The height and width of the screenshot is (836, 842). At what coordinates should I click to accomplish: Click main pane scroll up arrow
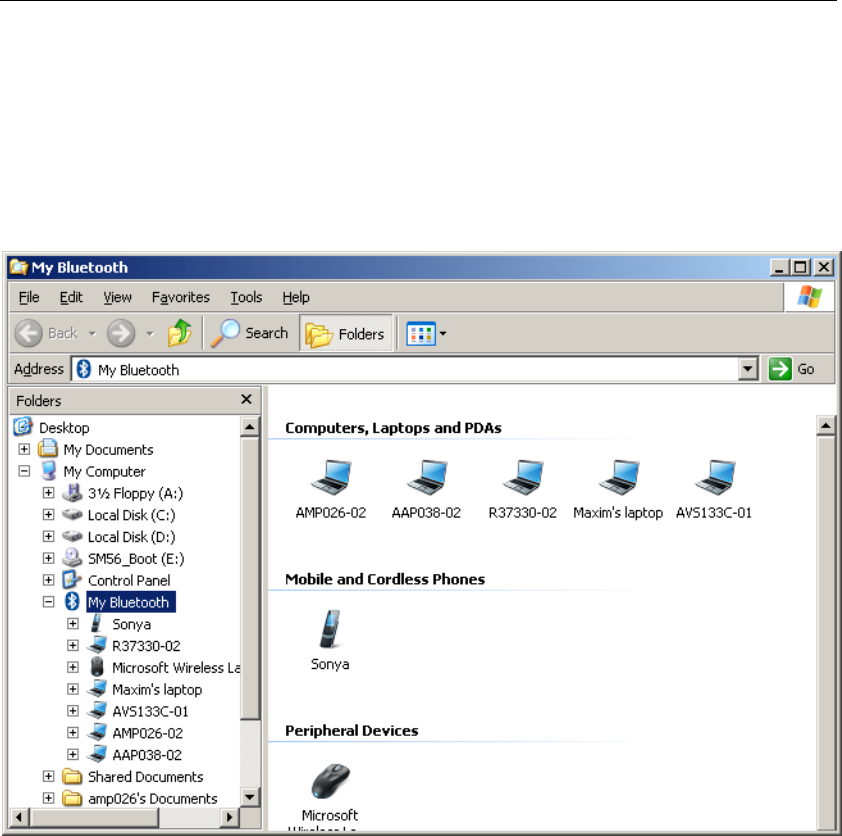[826, 425]
